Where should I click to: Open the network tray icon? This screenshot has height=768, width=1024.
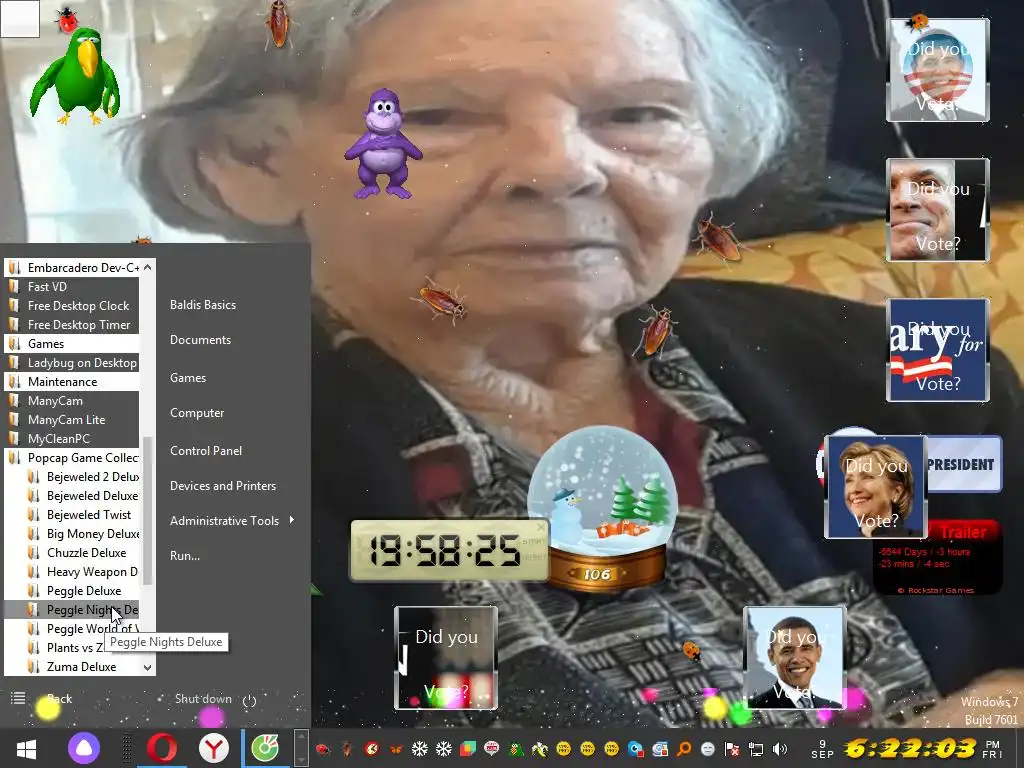(x=756, y=749)
